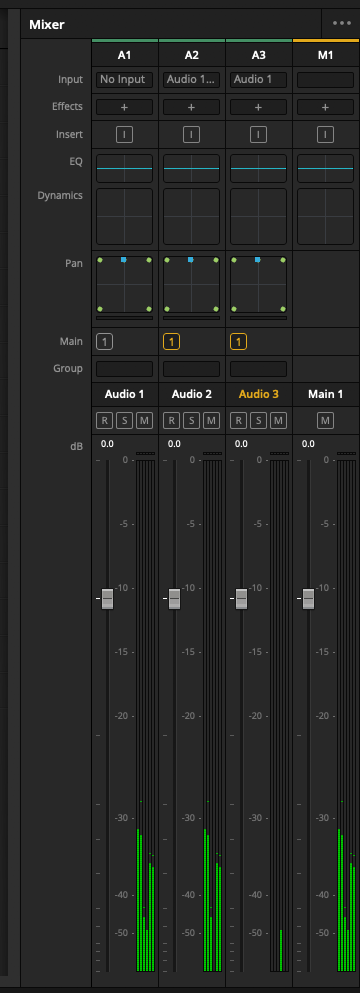This screenshot has height=993, width=360.
Task: Open the A1 input selector showing No Input
Action: 124,80
